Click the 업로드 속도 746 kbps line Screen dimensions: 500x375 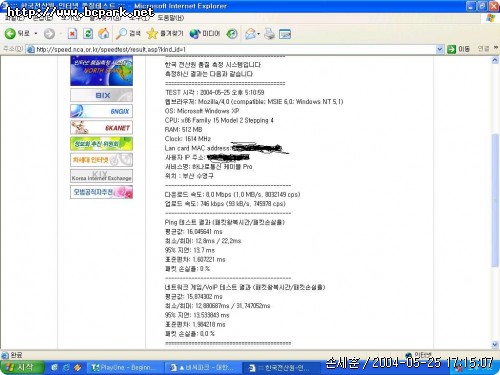tap(225, 204)
